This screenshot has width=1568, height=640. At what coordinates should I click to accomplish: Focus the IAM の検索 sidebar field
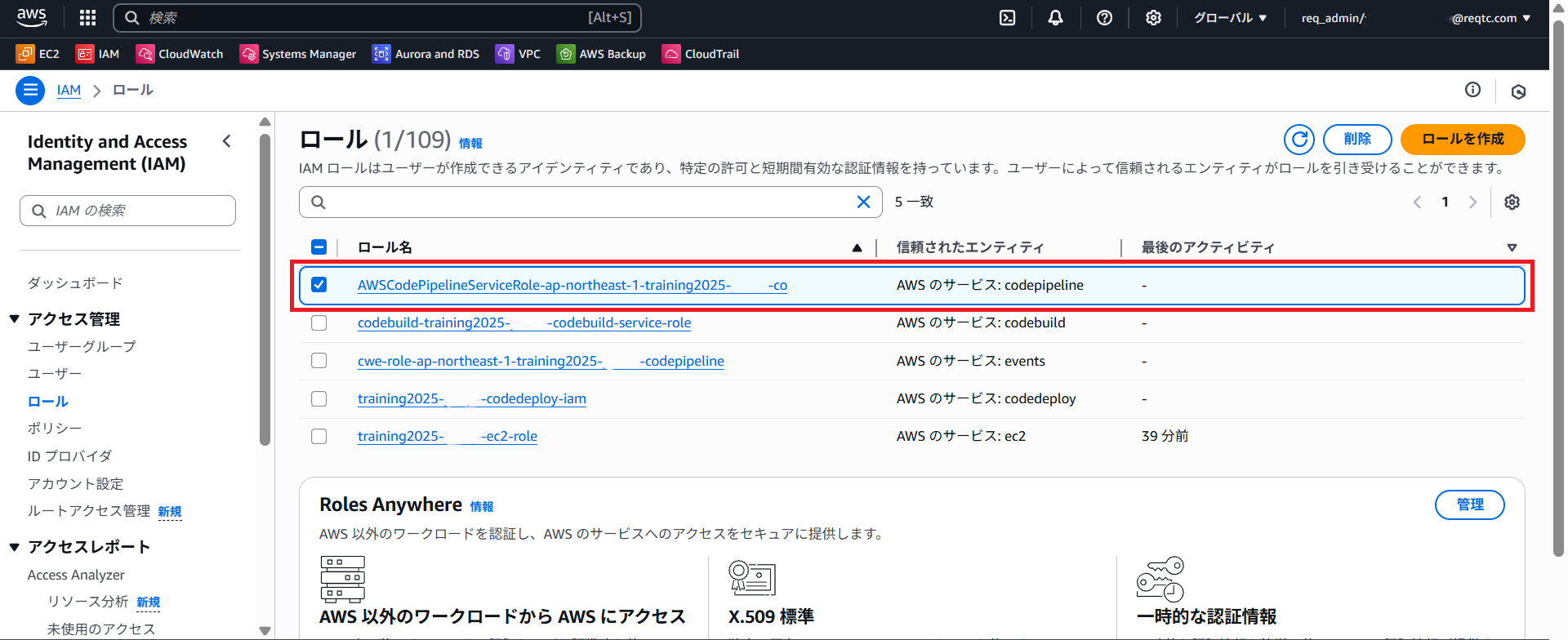click(127, 211)
